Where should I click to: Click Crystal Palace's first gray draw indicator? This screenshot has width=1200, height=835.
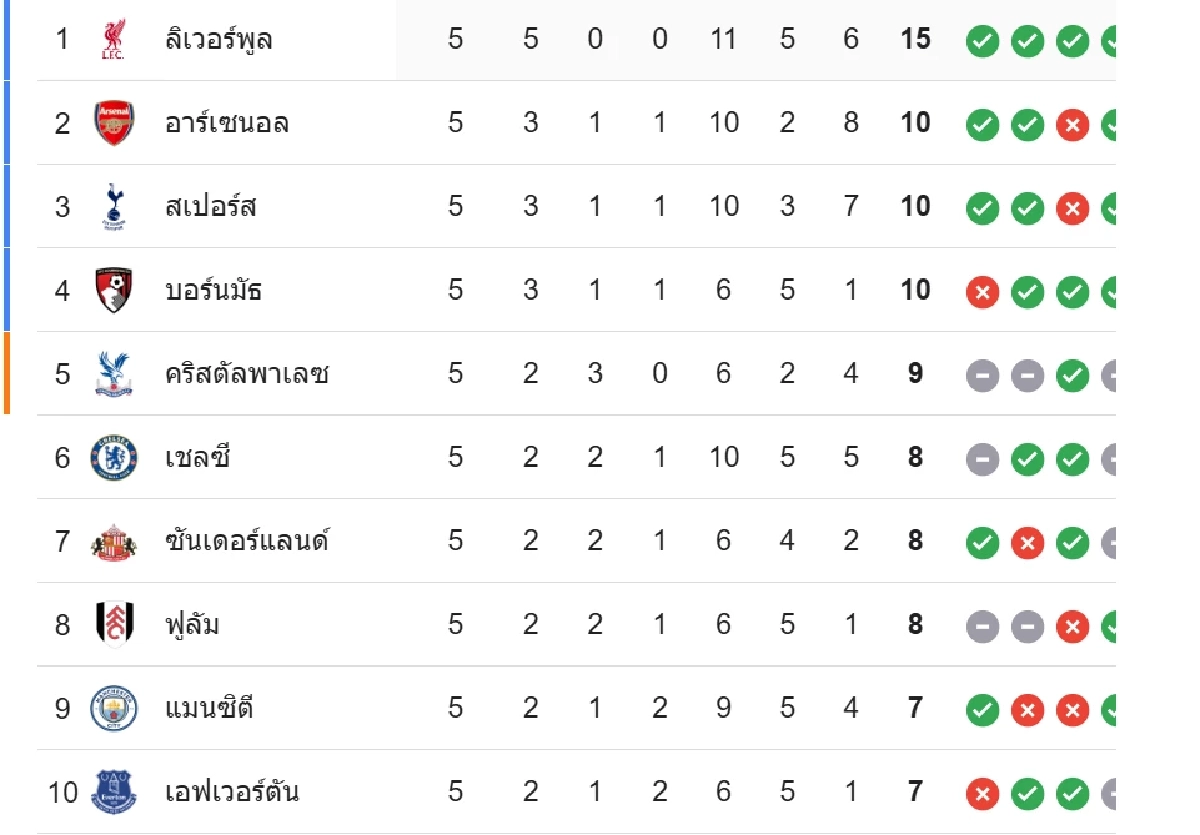(x=982, y=376)
